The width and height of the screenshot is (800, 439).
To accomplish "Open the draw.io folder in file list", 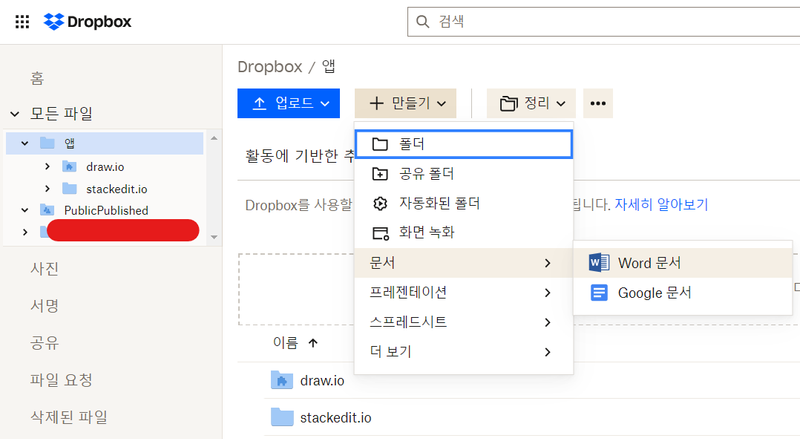I will coord(322,380).
